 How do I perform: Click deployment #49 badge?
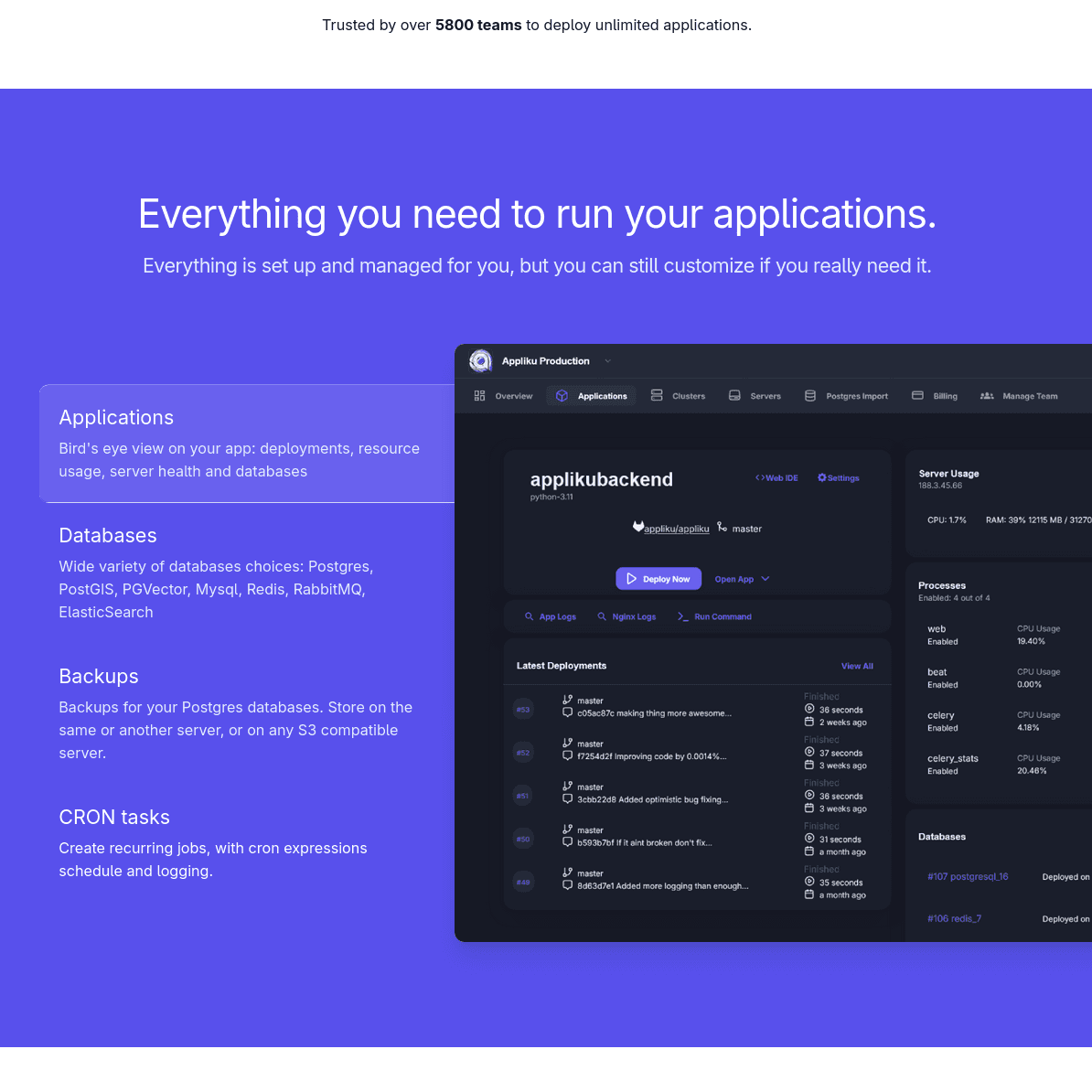pyautogui.click(x=523, y=883)
